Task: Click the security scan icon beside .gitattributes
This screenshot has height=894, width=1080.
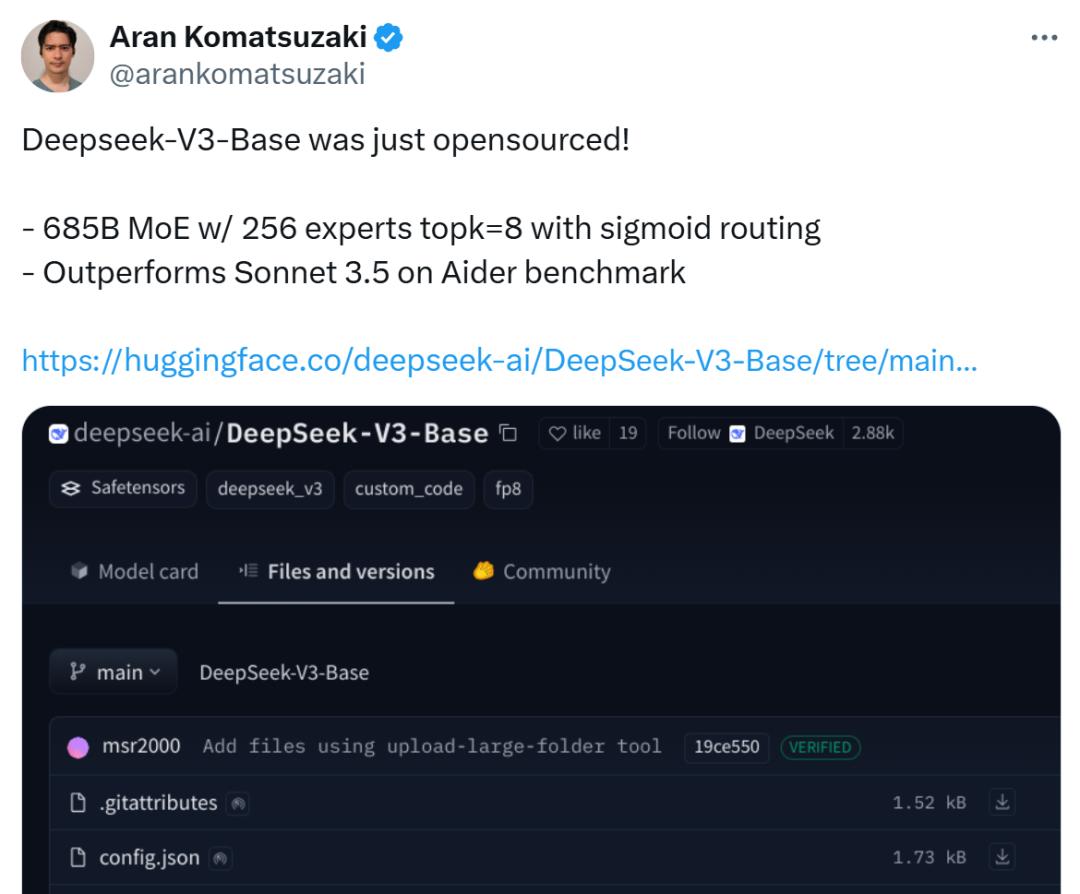Action: coord(238,803)
